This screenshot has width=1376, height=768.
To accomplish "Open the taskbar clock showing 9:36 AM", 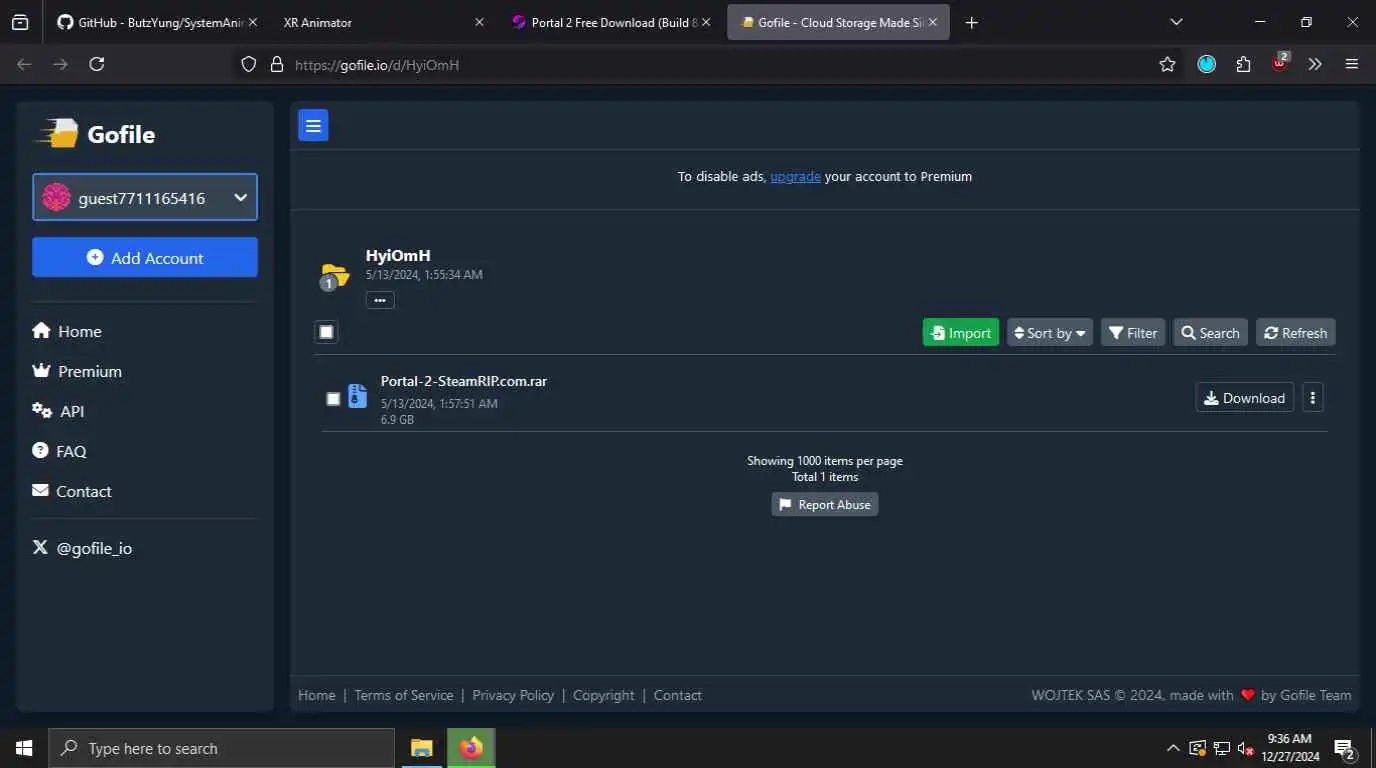I will point(1290,748).
